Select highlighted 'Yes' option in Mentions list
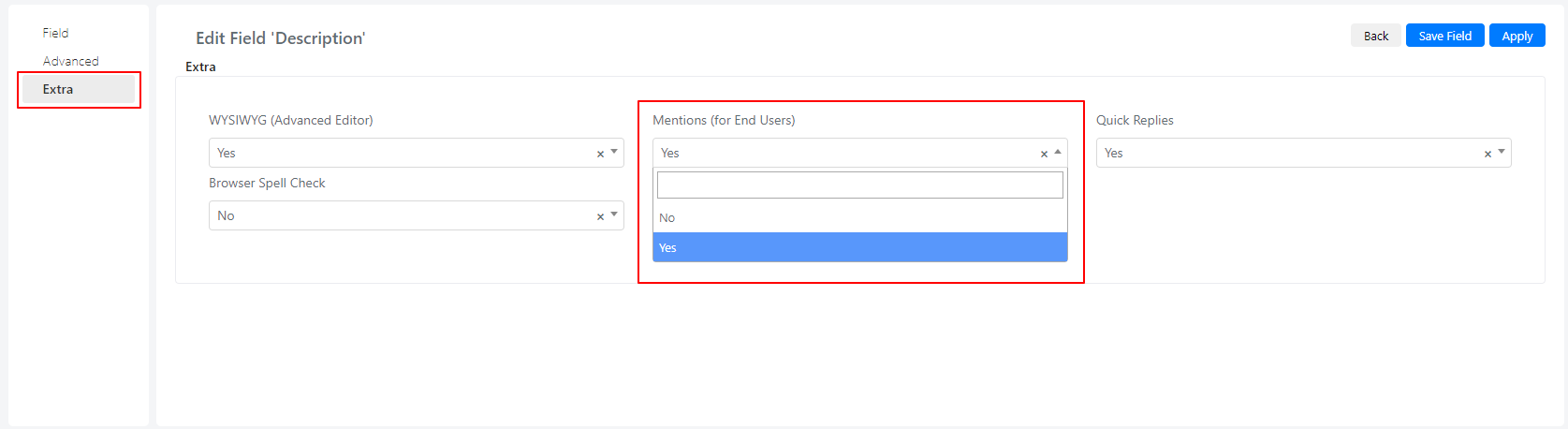This screenshot has height=429, width=1568. click(x=860, y=247)
